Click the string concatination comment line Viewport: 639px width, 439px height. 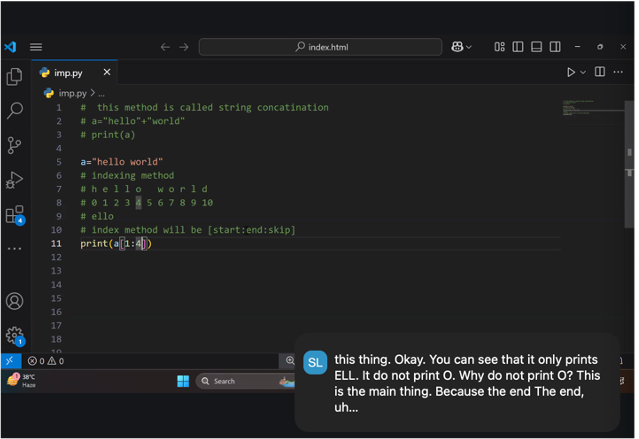click(205, 108)
